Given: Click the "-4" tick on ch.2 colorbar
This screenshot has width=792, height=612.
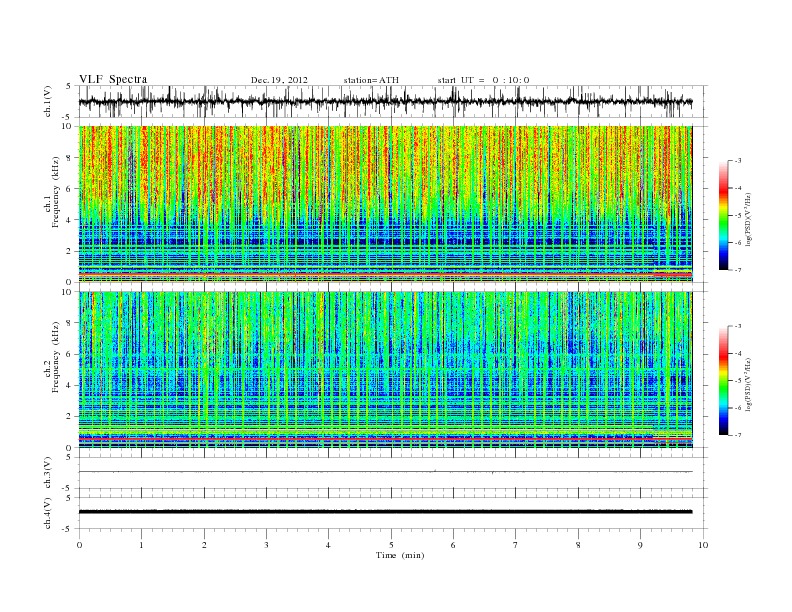Looking at the screenshot, I should tap(737, 353).
